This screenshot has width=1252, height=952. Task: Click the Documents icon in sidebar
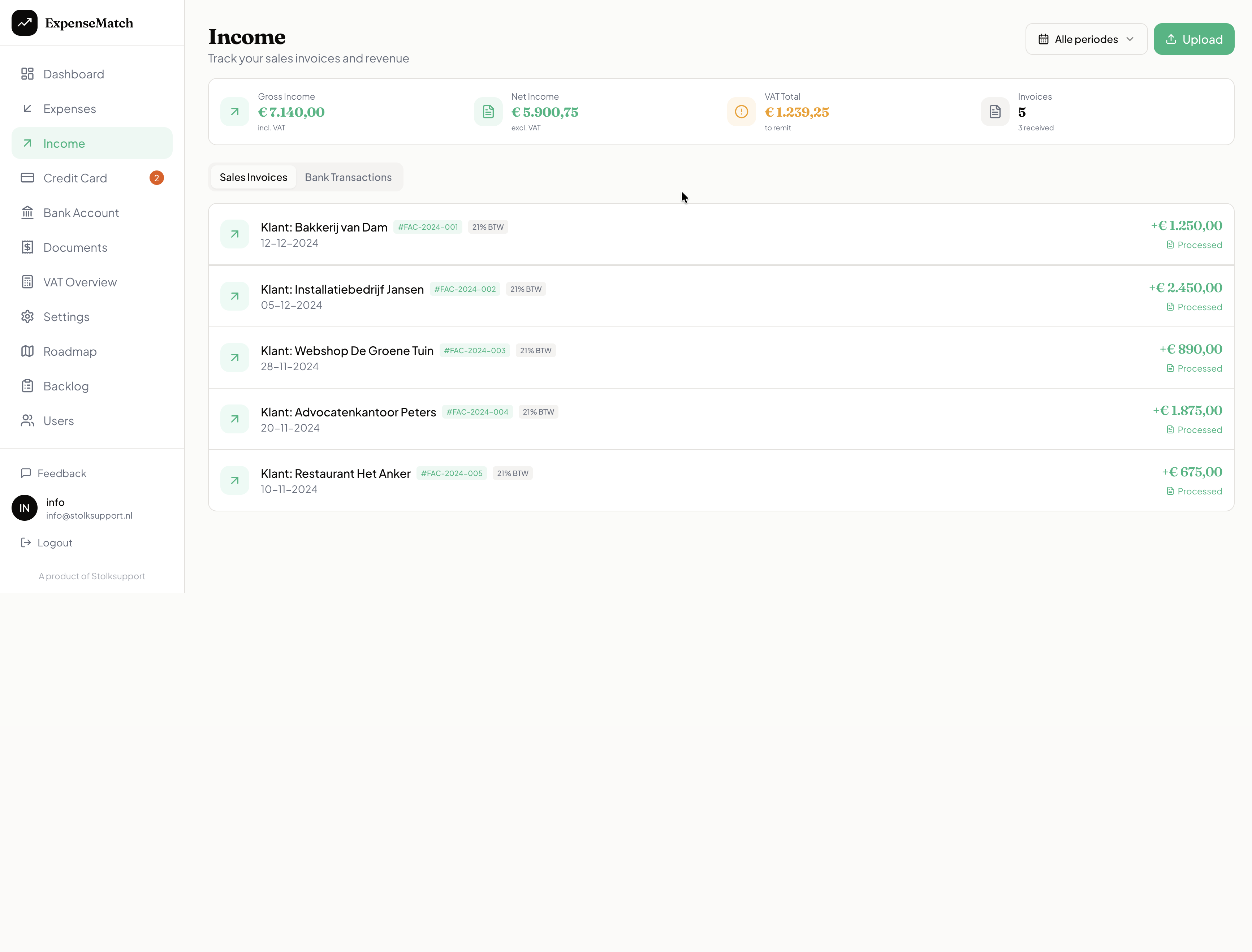(28, 247)
